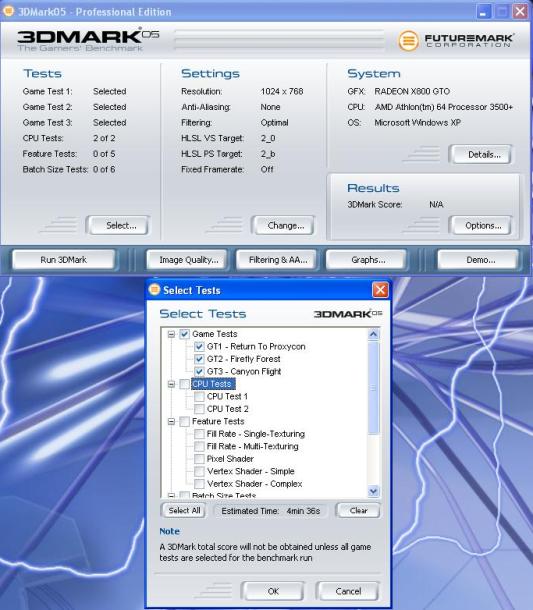Open the Image Quality tool
The width and height of the screenshot is (533, 610).
coord(188,259)
